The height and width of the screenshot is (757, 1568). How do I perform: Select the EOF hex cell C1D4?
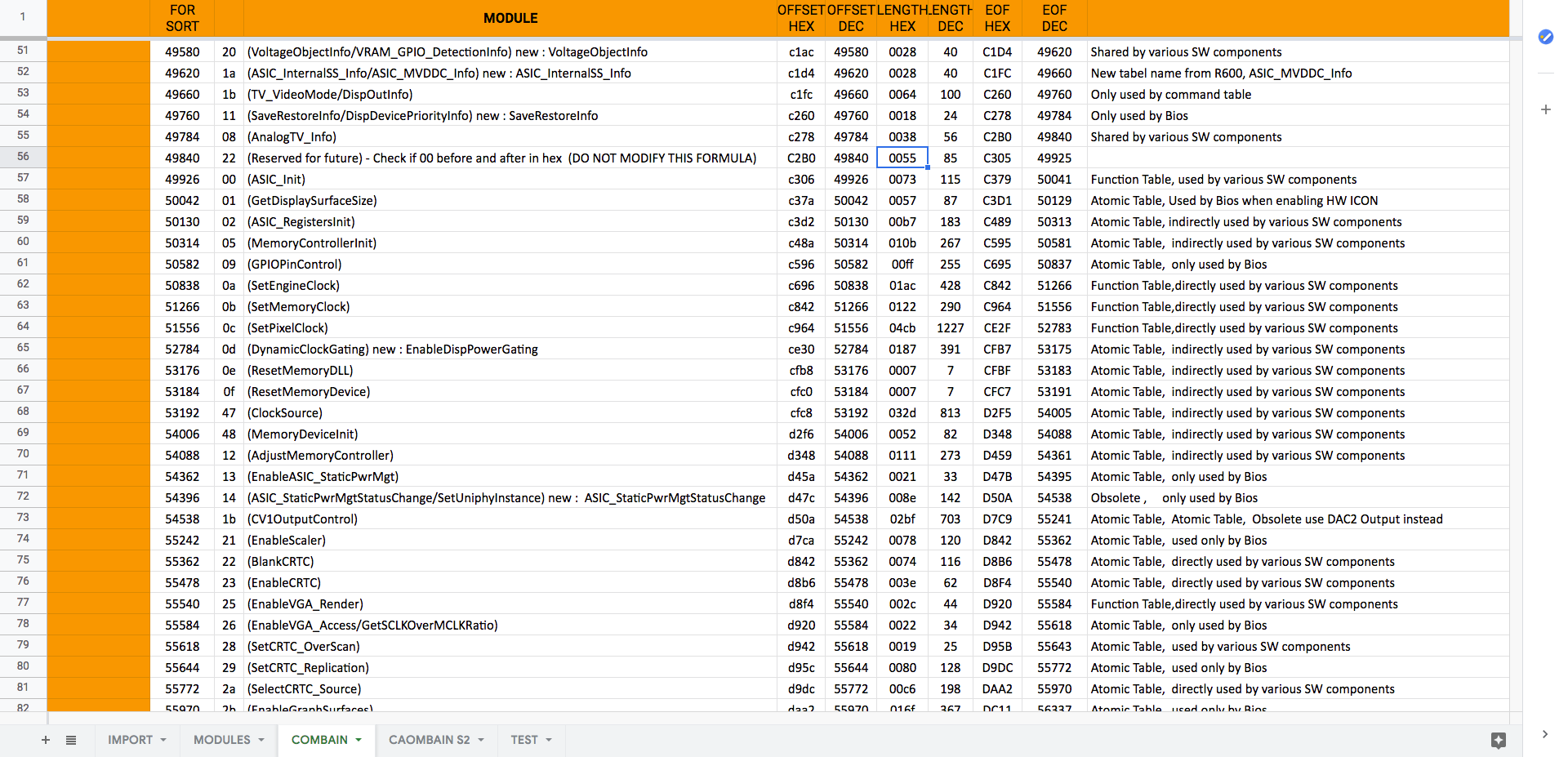coord(997,51)
